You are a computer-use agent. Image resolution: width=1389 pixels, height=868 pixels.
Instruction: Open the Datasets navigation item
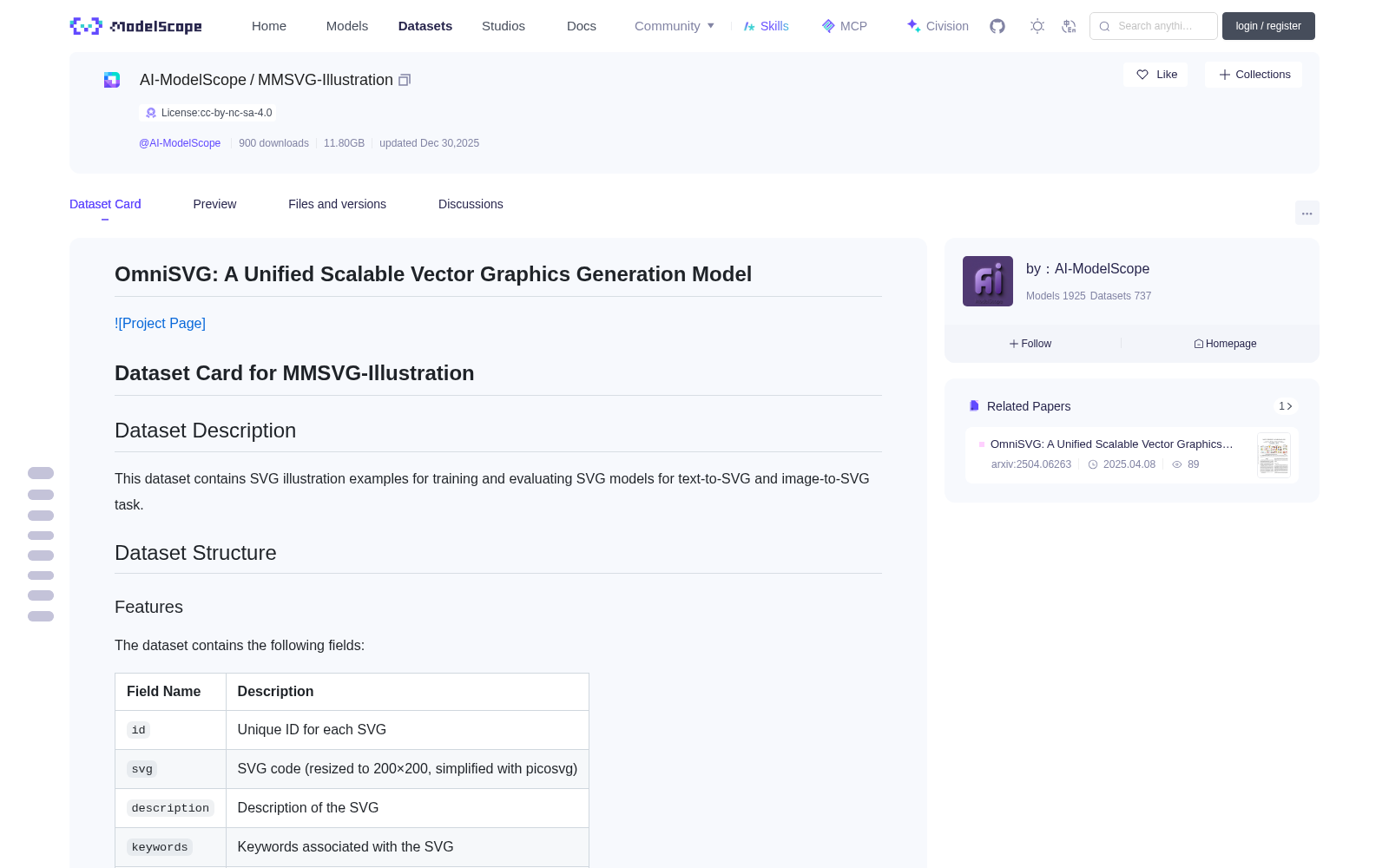pos(425,26)
